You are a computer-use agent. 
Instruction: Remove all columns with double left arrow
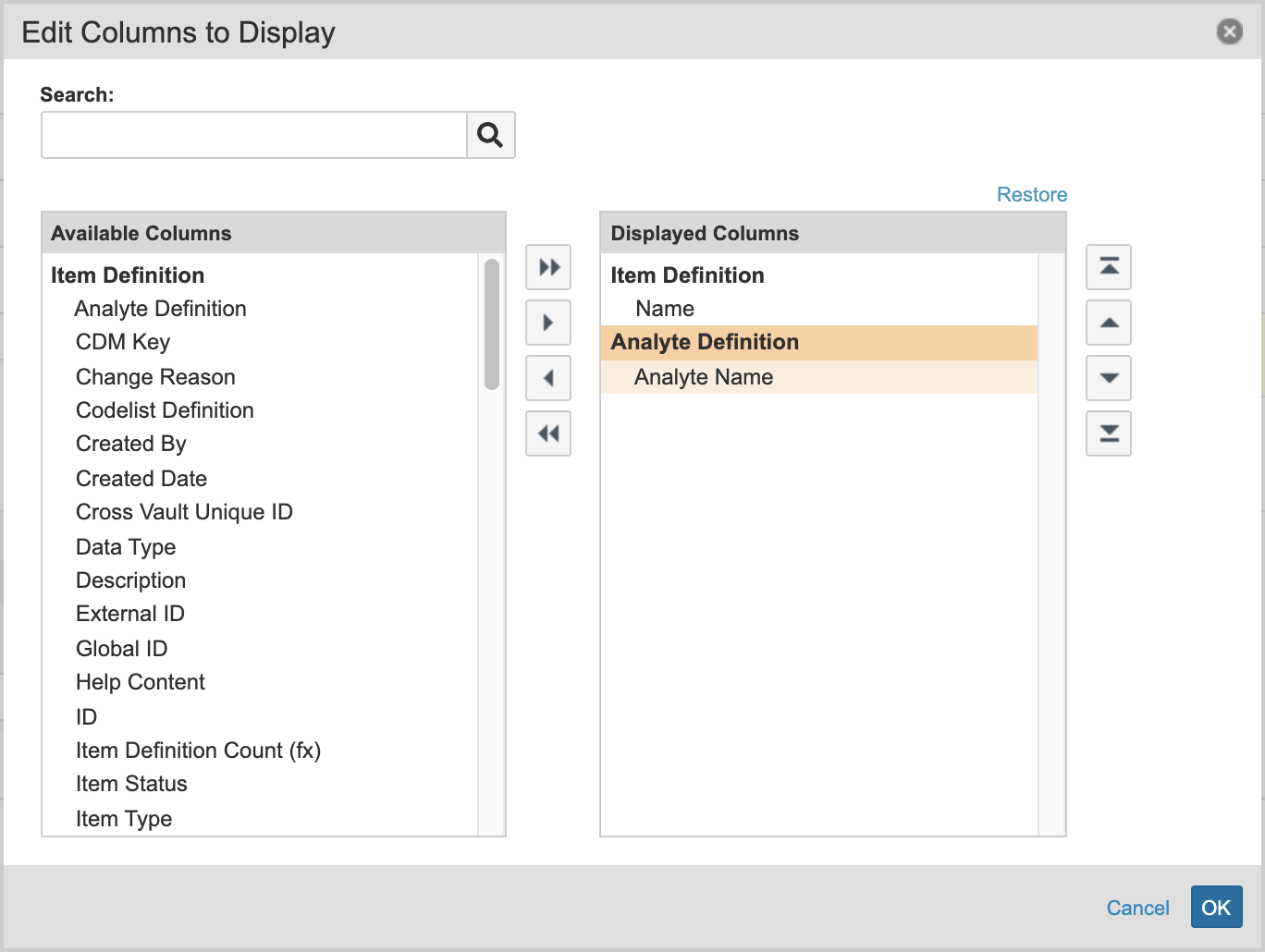pyautogui.click(x=548, y=433)
